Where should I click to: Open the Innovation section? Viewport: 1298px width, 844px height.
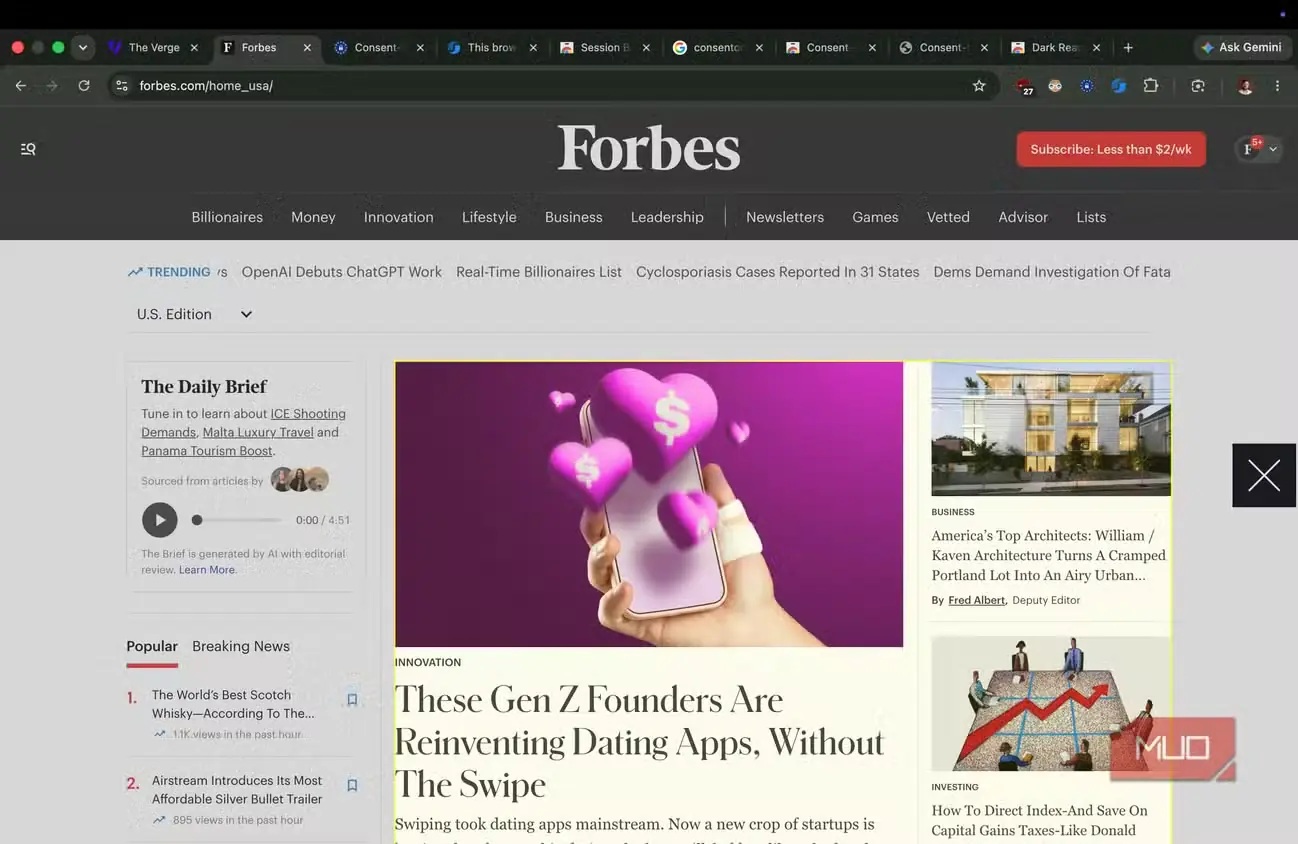[x=398, y=217]
